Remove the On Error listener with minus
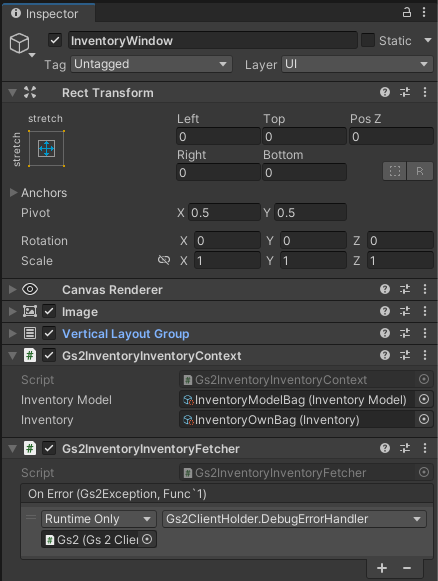Screen dimensions: 438x581 pyautogui.click(x=407, y=568)
